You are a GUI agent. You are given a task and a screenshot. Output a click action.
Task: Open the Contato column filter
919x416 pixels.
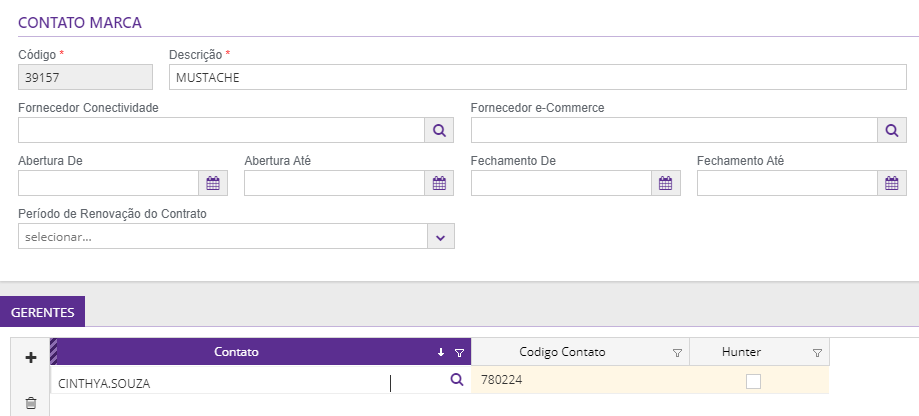click(x=459, y=352)
